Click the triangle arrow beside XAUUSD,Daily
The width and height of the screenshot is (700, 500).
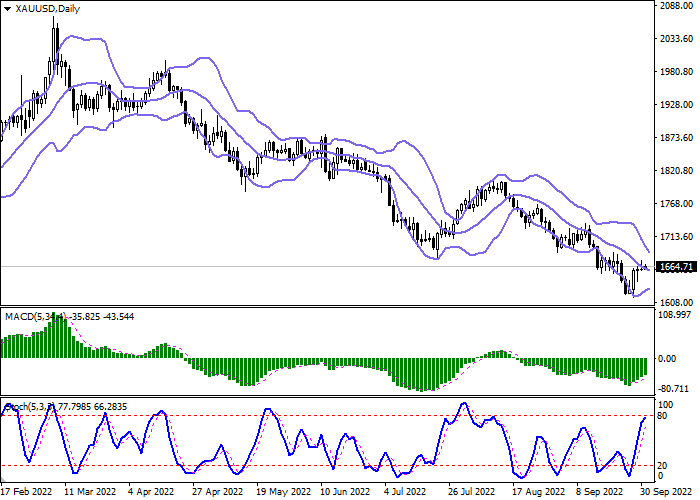[8, 8]
